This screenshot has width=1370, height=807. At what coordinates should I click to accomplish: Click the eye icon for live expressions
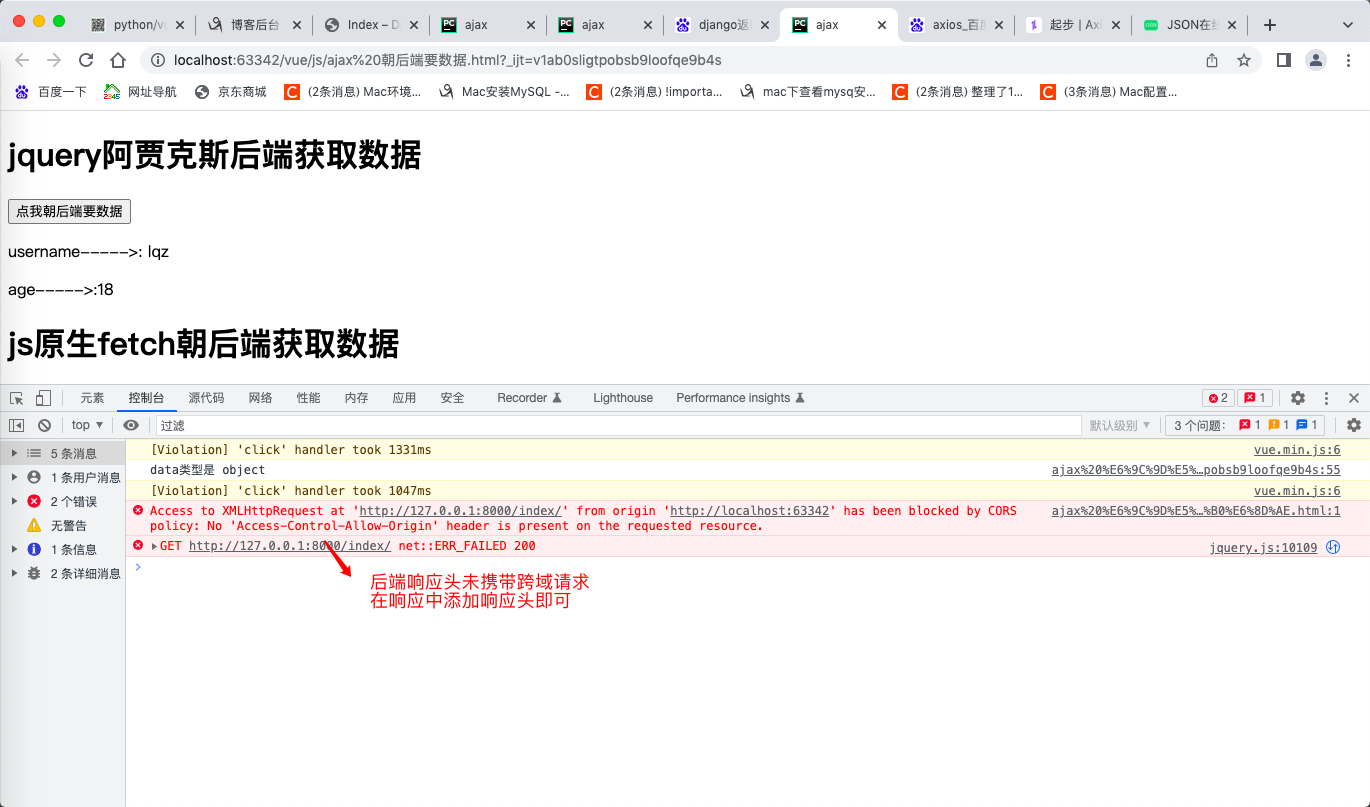[x=131, y=425]
